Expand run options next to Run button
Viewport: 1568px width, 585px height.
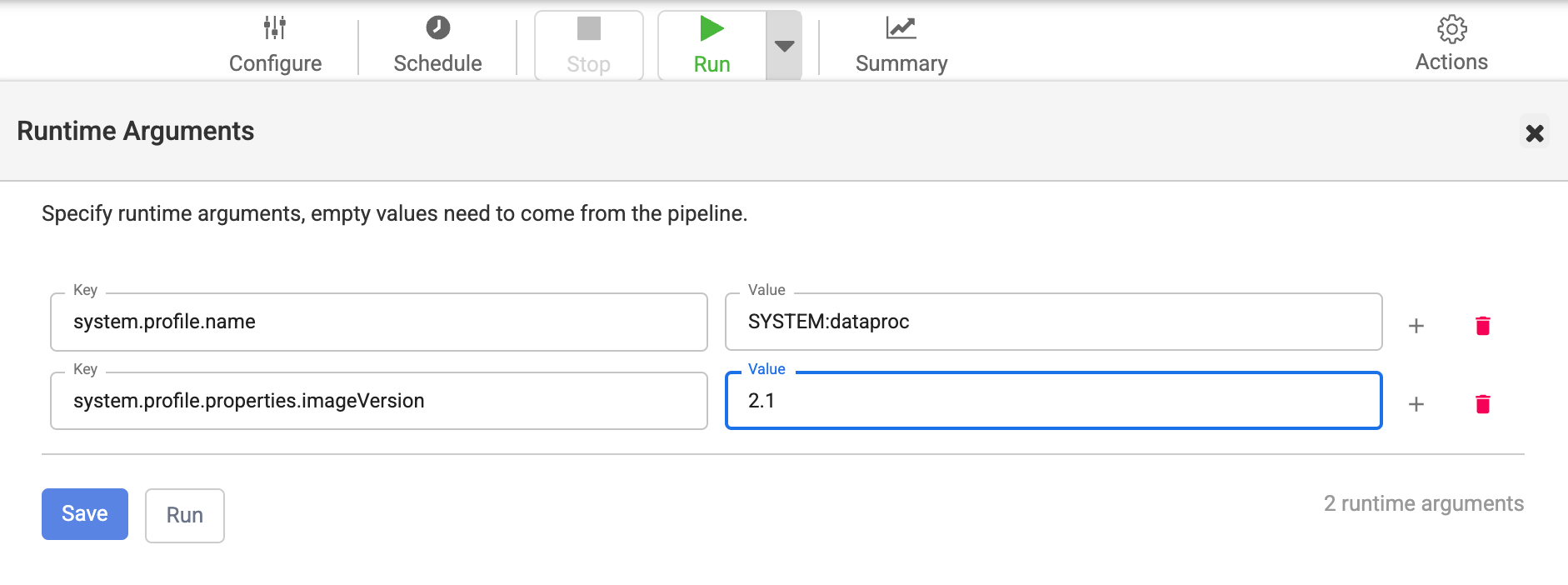[x=783, y=46]
